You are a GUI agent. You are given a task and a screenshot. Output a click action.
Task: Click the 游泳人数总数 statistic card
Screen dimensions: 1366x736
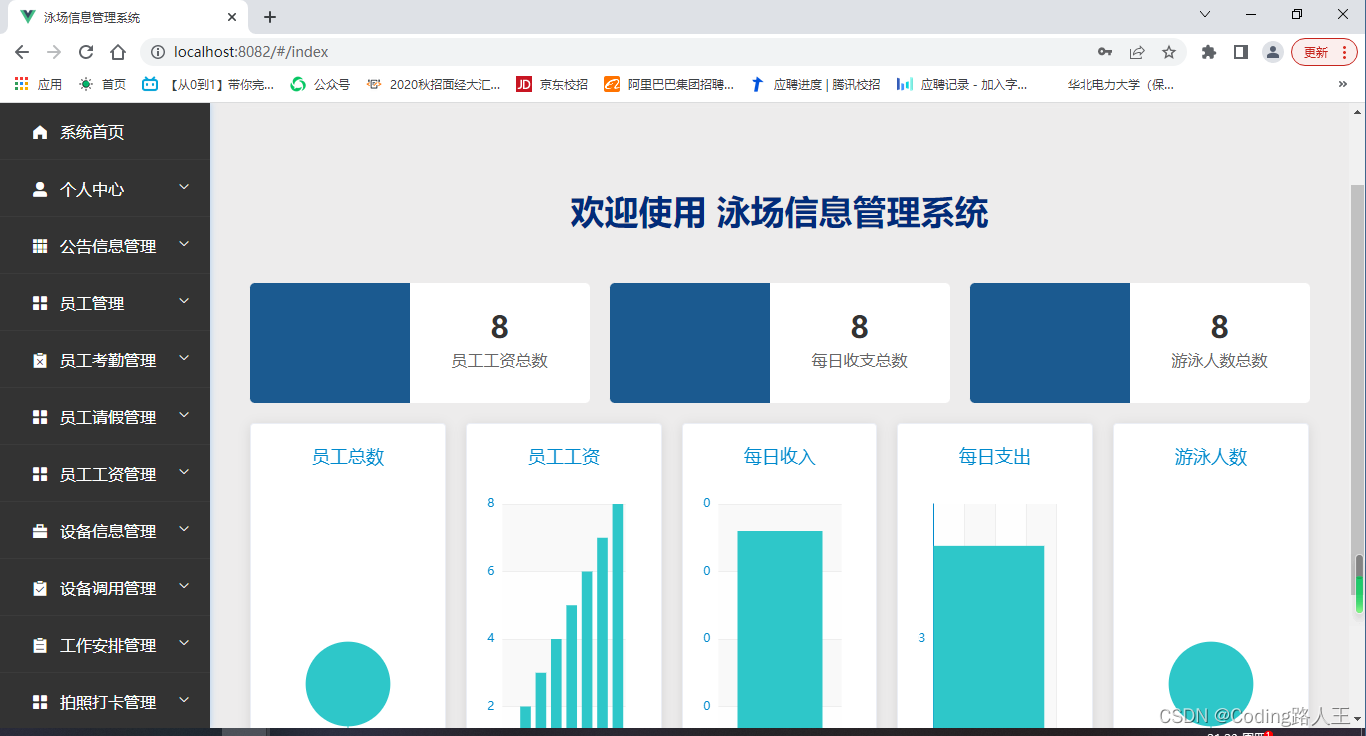tap(1140, 343)
